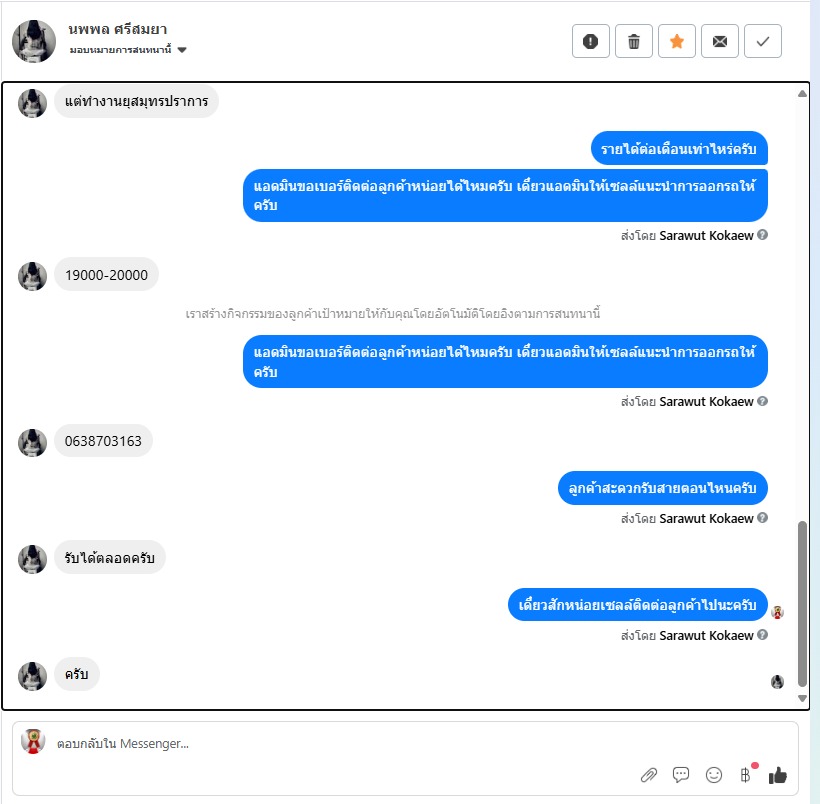The width and height of the screenshot is (820, 804).
Task: Click the customer name นพพล ศรีสมยา
Action: (x=118, y=29)
